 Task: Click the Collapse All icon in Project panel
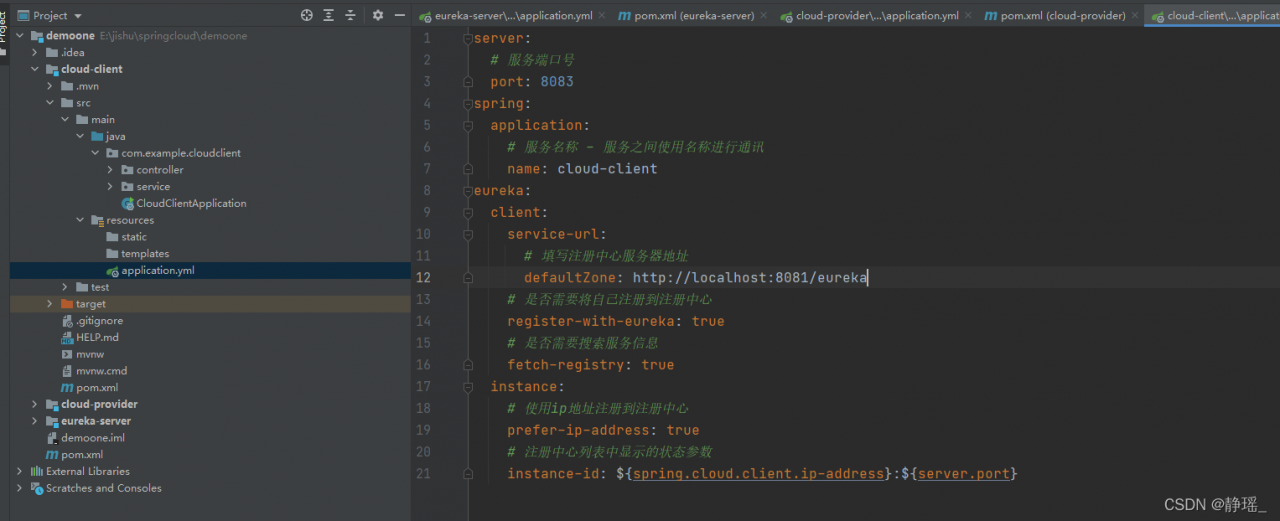tap(350, 15)
